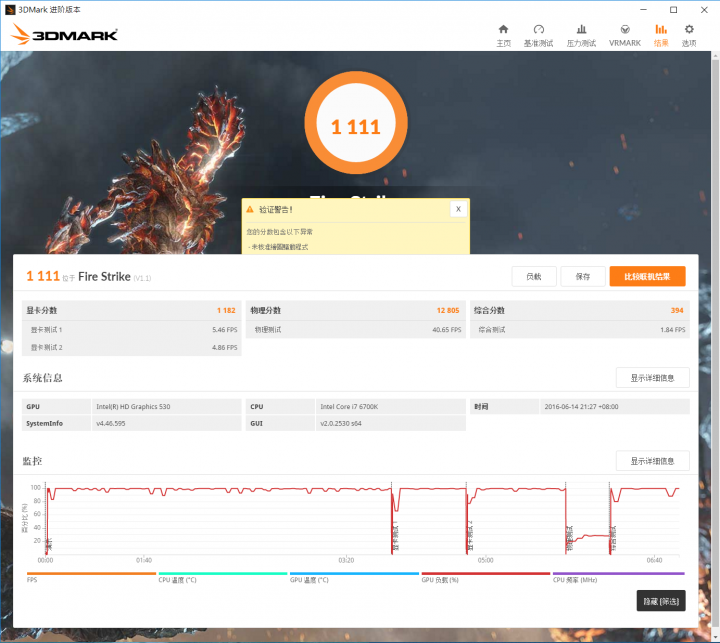The width and height of the screenshot is (720, 643).
Task: Click the orange compare online results button
Action: pyautogui.click(x=647, y=276)
